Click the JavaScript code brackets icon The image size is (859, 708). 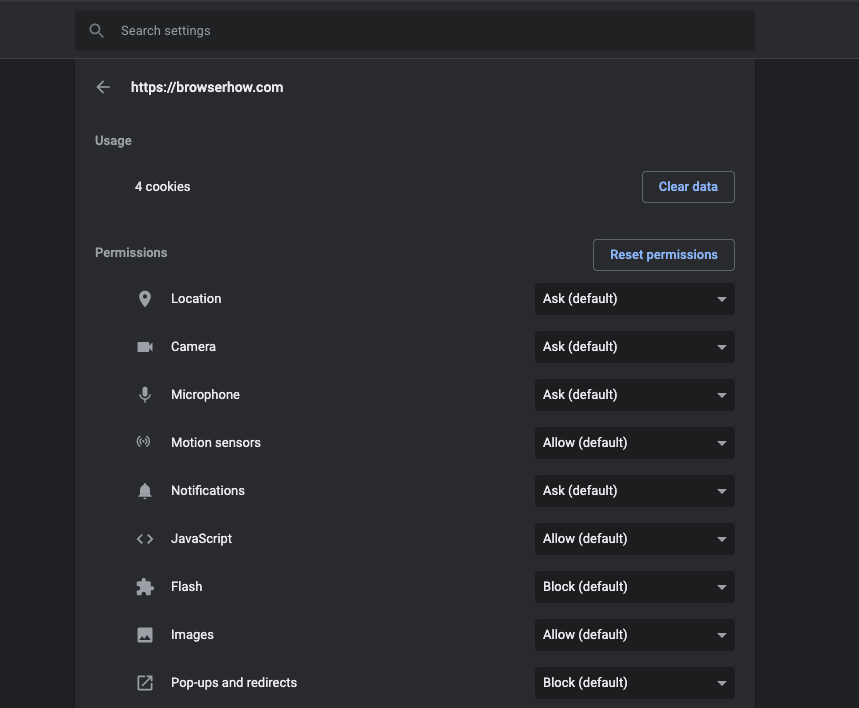pyautogui.click(x=145, y=539)
